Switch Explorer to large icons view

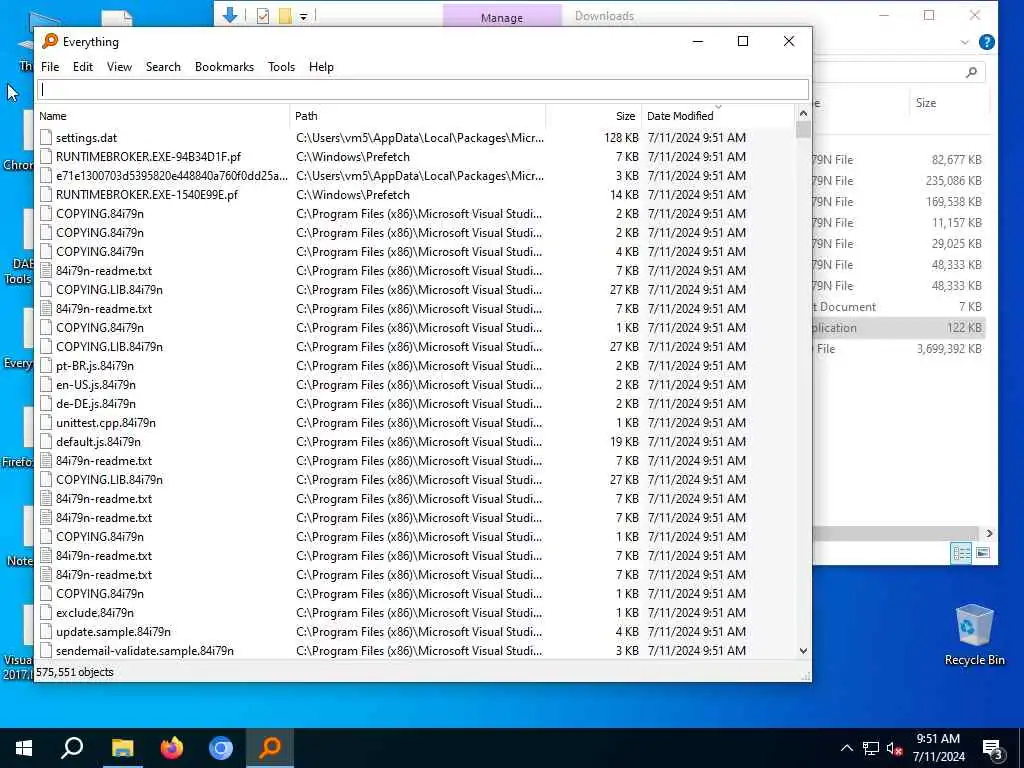pos(982,553)
